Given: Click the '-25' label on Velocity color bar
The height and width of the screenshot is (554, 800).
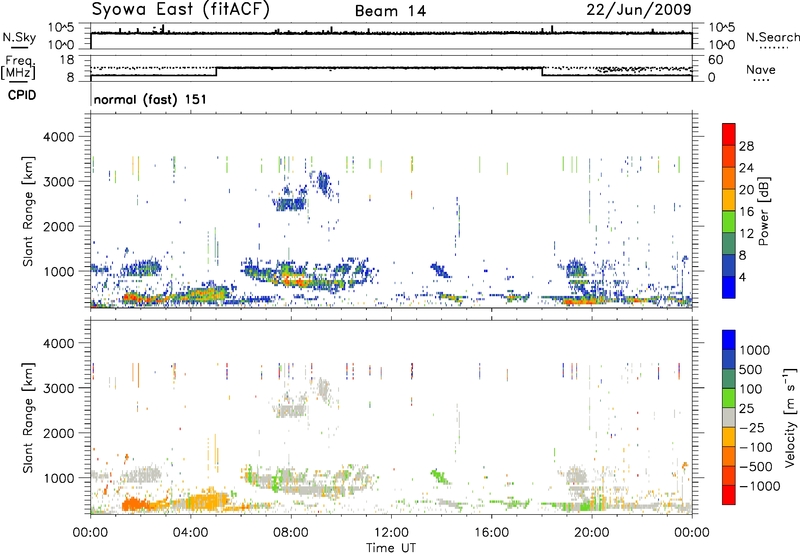Looking at the screenshot, I should tap(752, 427).
